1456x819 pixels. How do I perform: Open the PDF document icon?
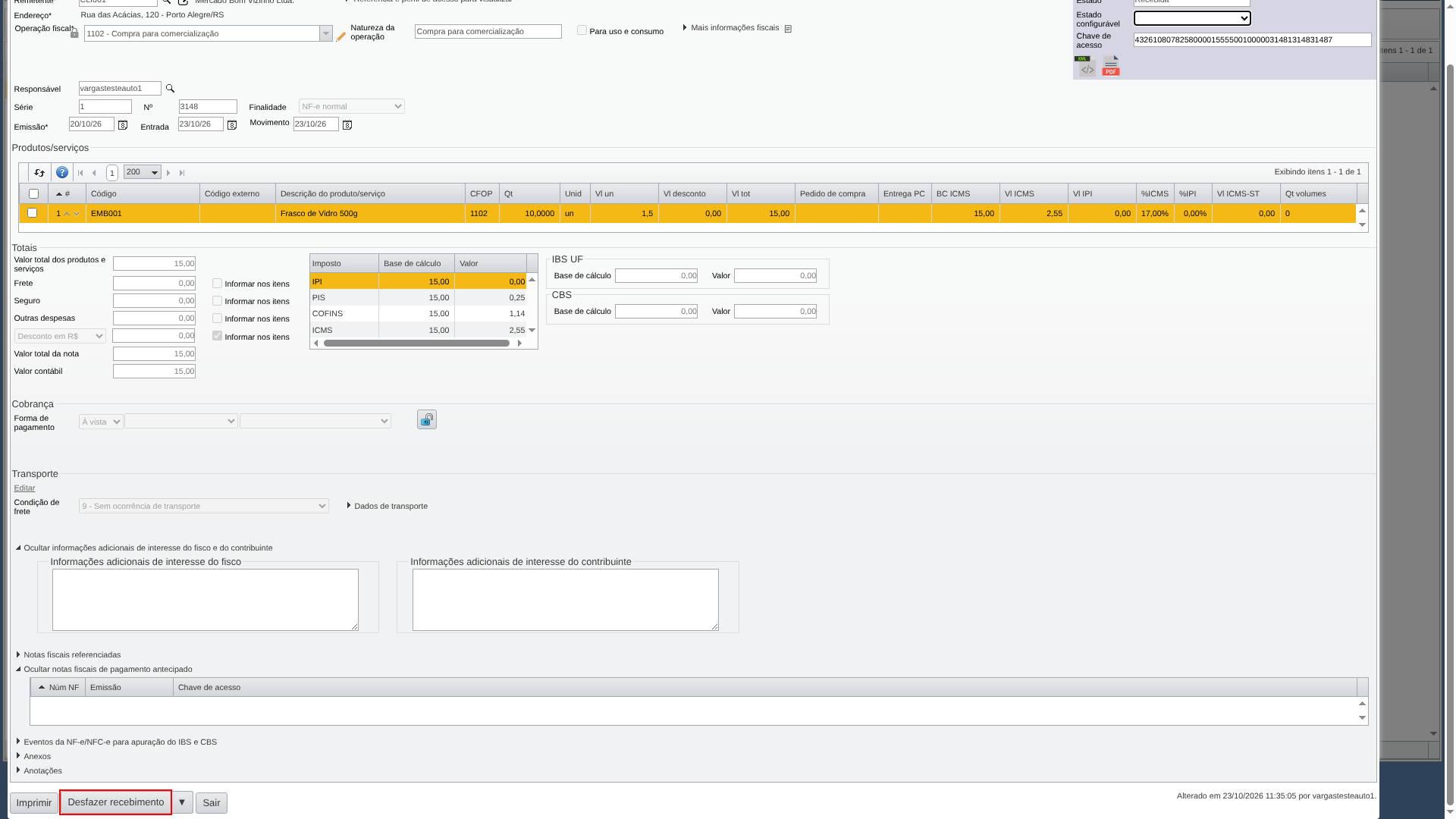[x=1111, y=66]
